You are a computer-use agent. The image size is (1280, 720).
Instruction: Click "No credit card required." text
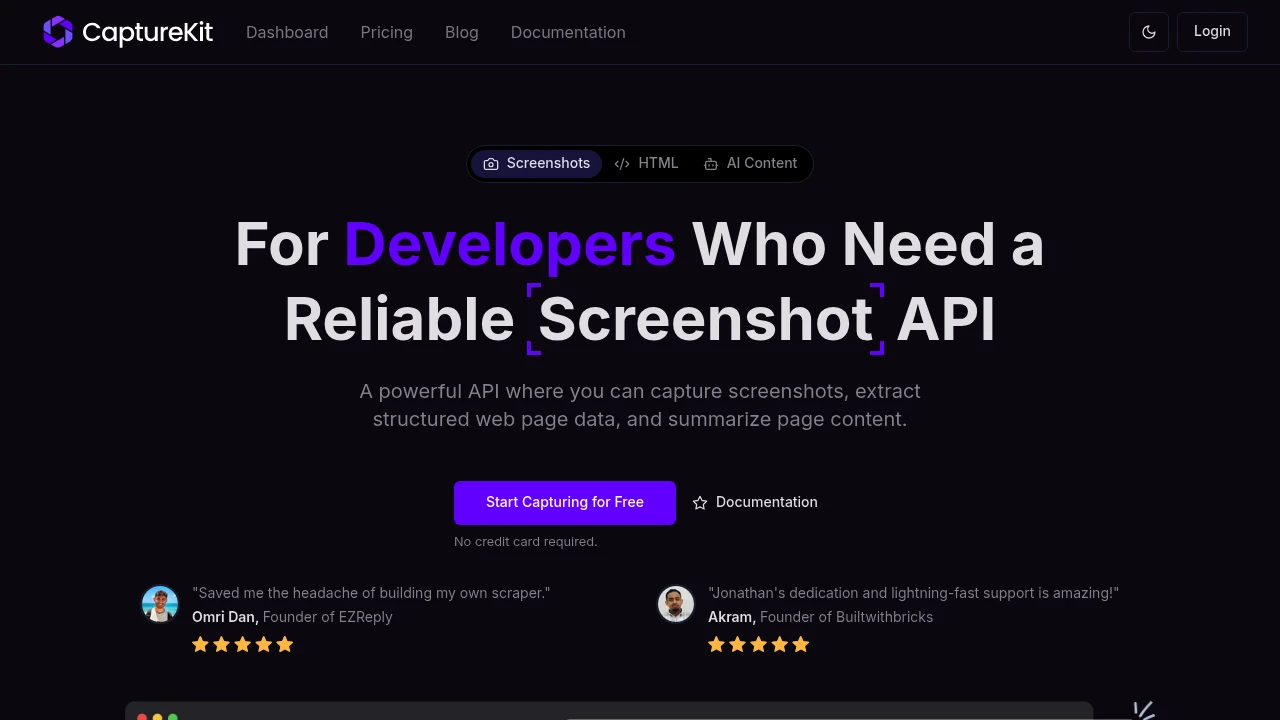526,542
